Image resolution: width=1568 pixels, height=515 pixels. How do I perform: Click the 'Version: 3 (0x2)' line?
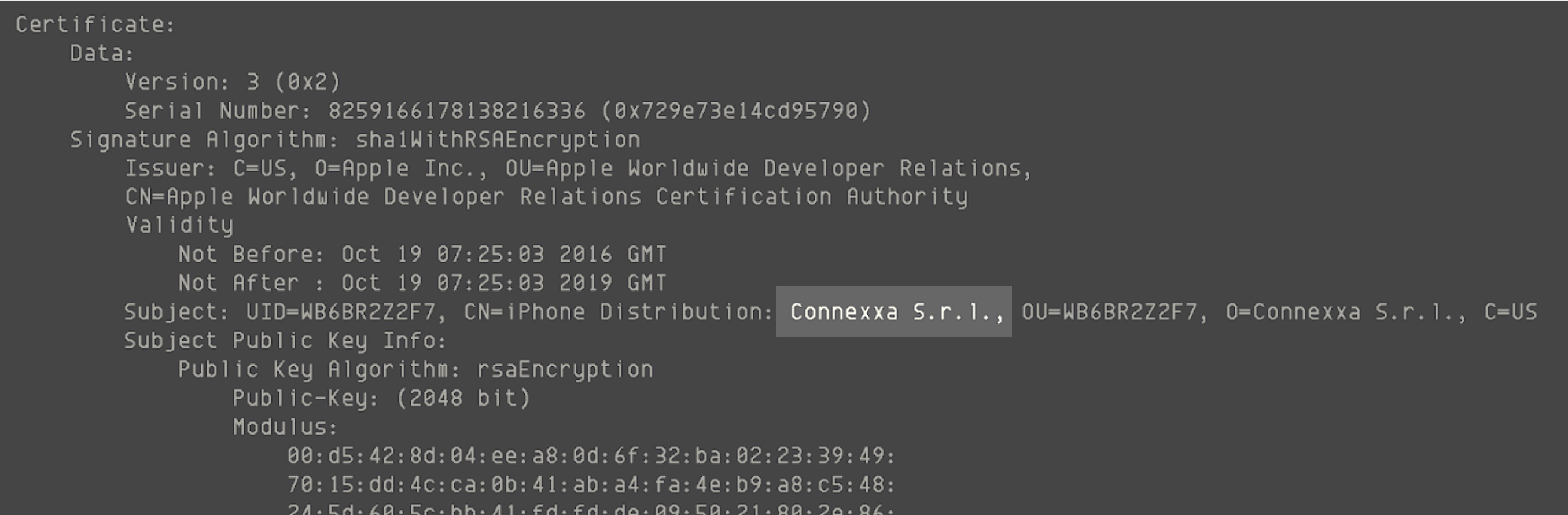(x=233, y=82)
